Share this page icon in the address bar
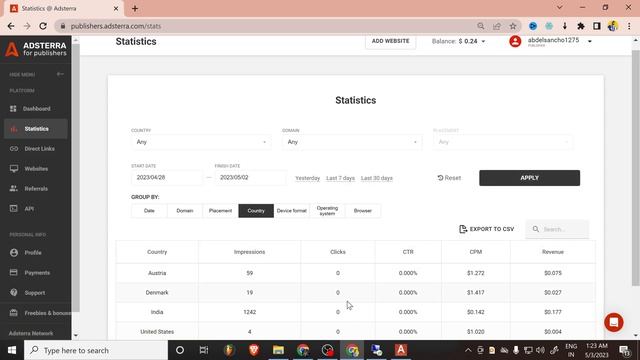This screenshot has width=640, height=360. click(497, 26)
